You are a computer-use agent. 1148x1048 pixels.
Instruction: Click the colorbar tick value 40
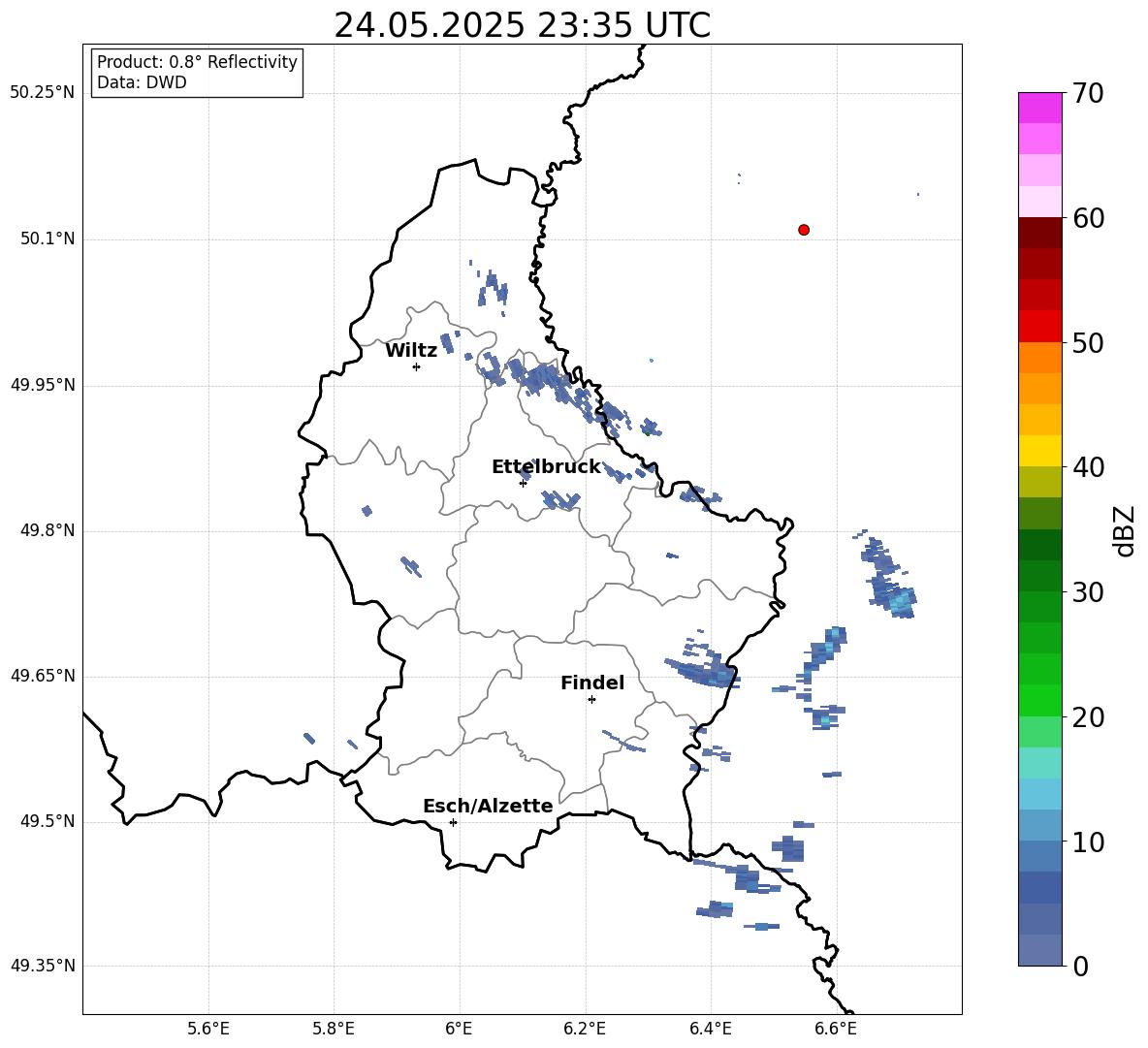pyautogui.click(x=1088, y=467)
